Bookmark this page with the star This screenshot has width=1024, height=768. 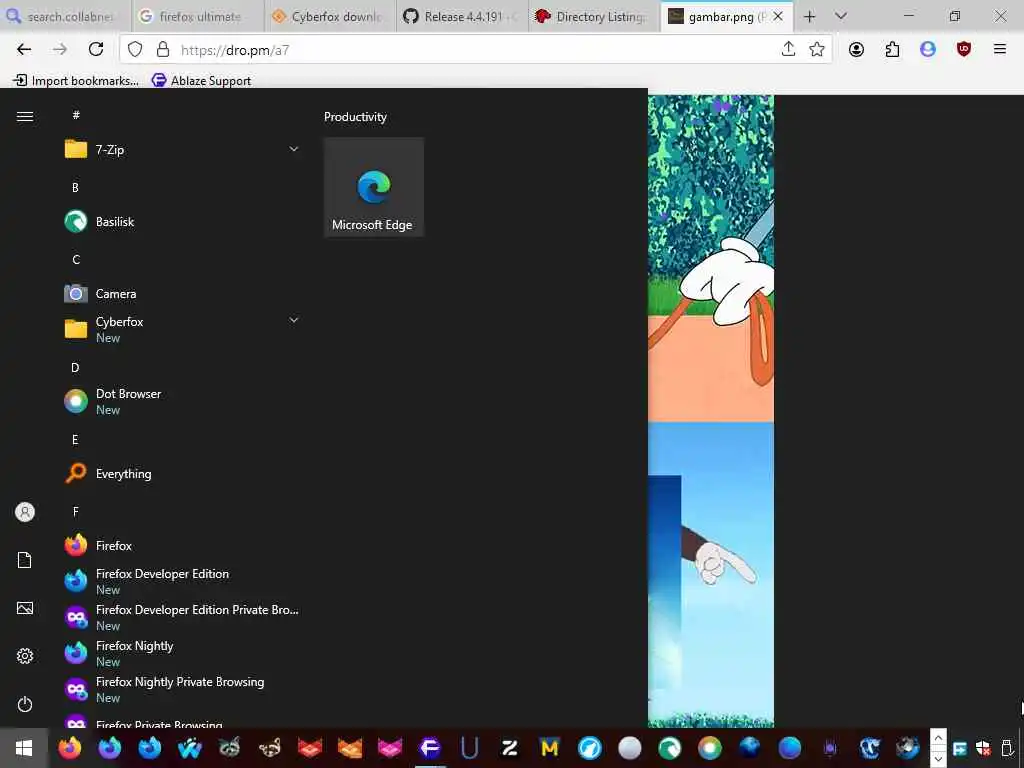click(x=816, y=49)
